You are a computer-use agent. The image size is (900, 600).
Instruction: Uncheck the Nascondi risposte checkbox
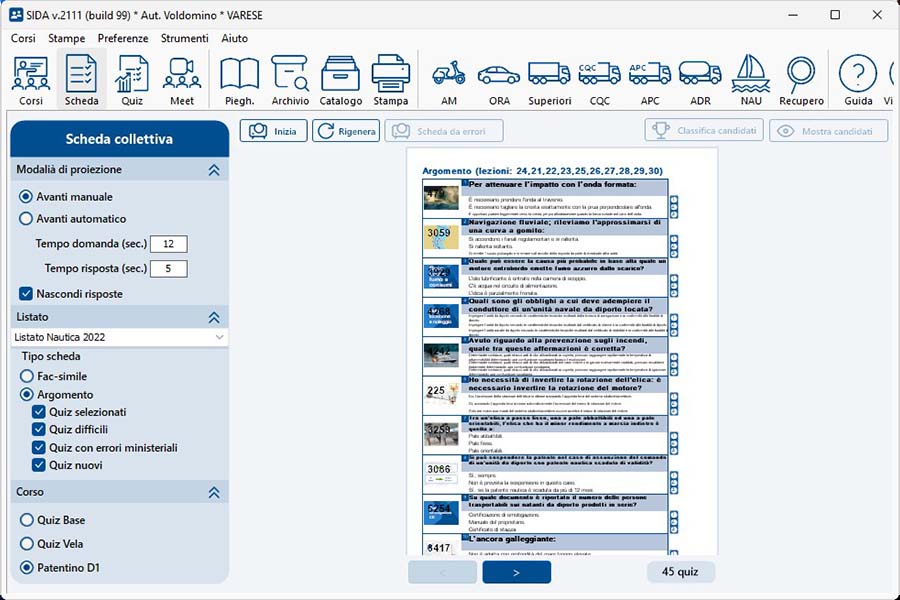[x=27, y=294]
